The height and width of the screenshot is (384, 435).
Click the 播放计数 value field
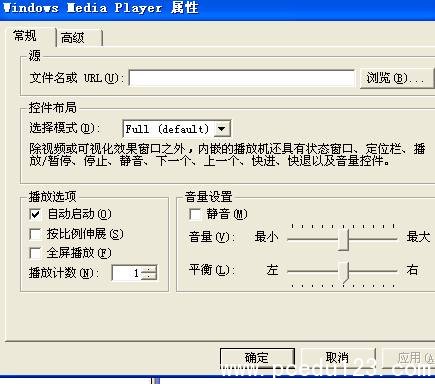tap(126, 273)
